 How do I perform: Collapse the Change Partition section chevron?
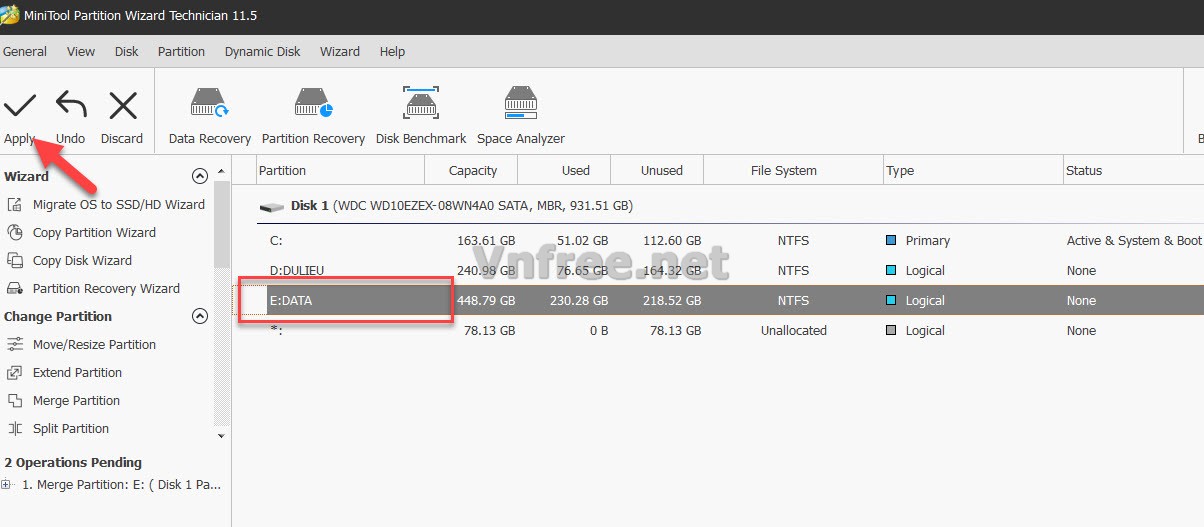[199, 317]
